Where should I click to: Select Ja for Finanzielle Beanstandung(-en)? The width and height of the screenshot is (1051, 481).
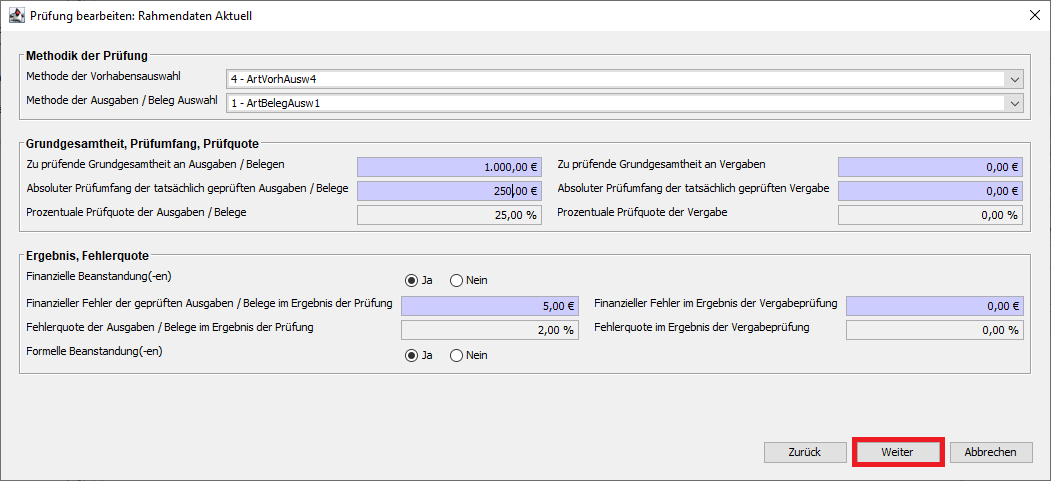(411, 280)
